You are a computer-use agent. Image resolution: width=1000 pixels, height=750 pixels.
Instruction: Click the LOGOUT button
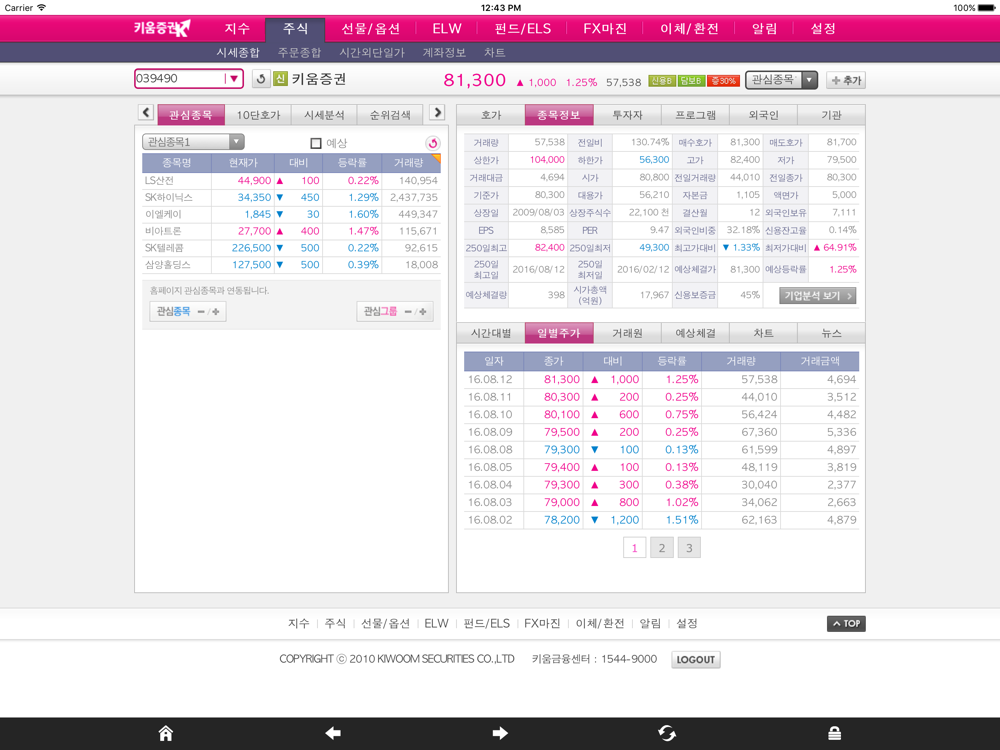pyautogui.click(x=696, y=659)
